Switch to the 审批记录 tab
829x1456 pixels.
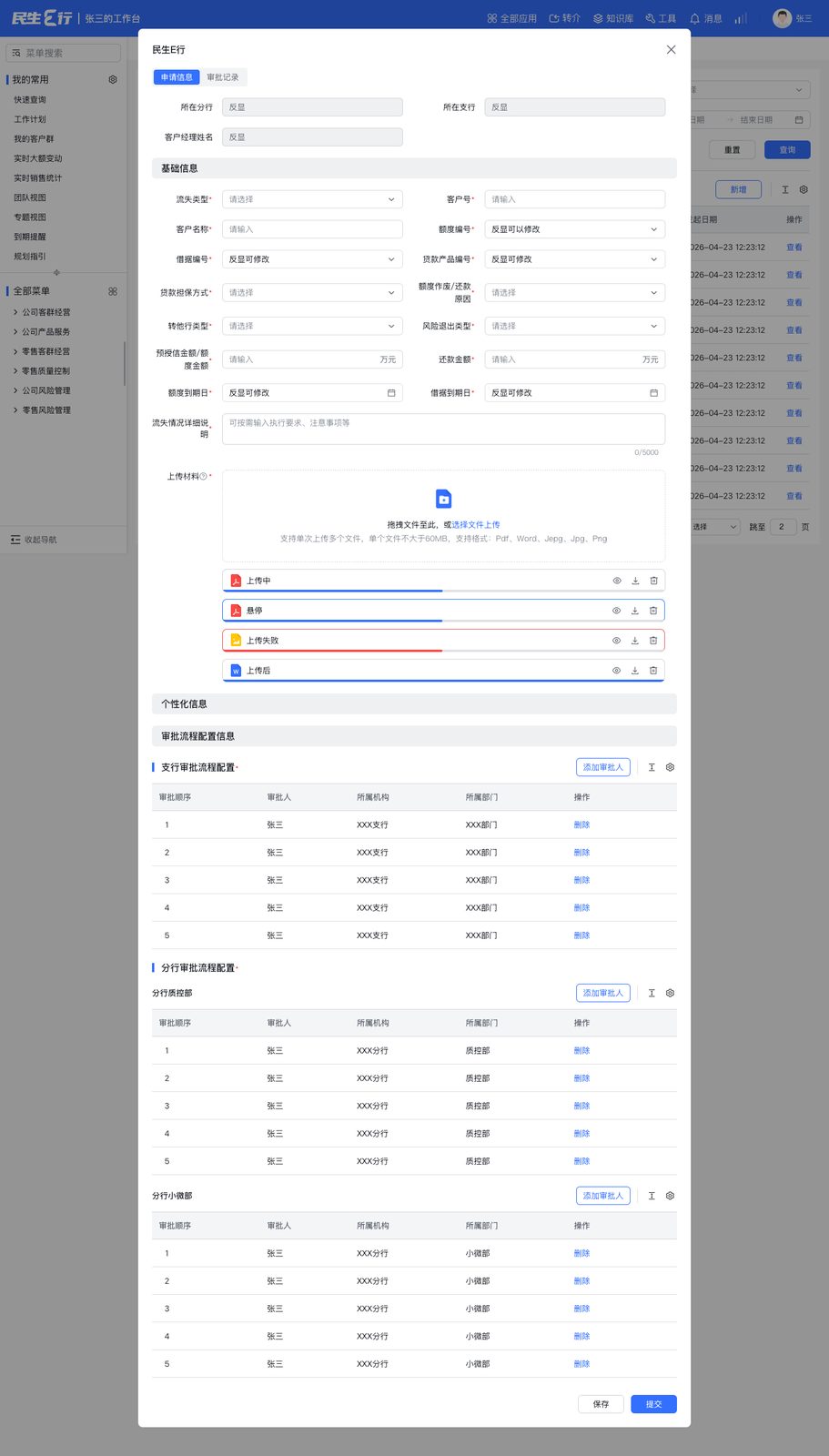click(223, 77)
